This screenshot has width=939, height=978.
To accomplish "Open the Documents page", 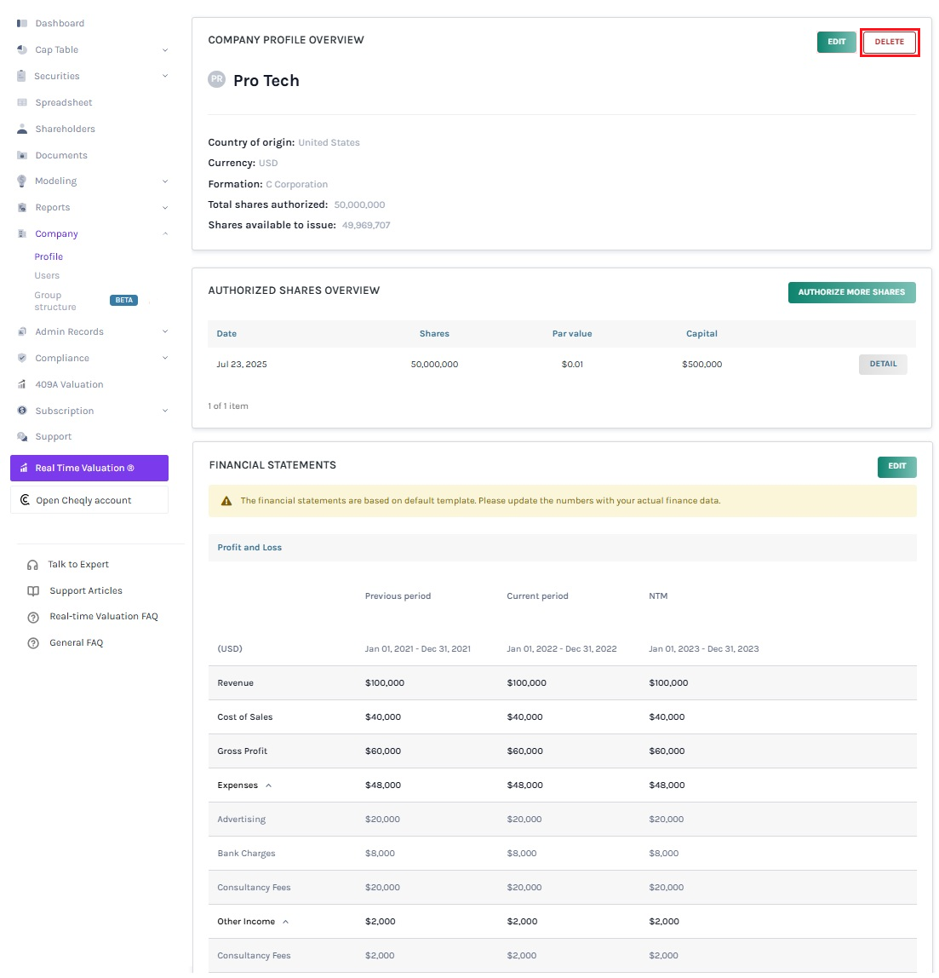I will [61, 155].
